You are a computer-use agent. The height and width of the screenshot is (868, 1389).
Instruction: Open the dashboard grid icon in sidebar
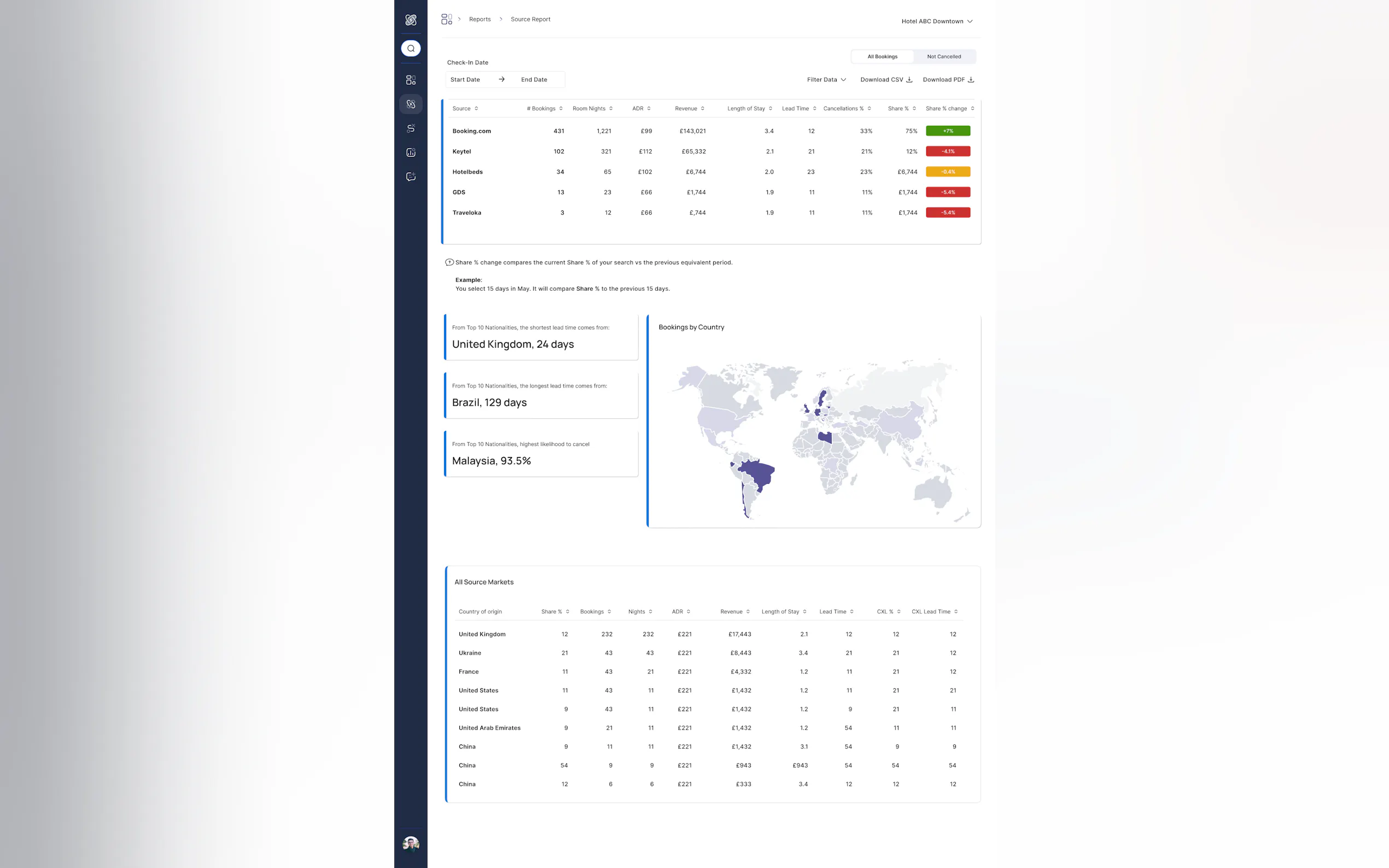(x=411, y=80)
